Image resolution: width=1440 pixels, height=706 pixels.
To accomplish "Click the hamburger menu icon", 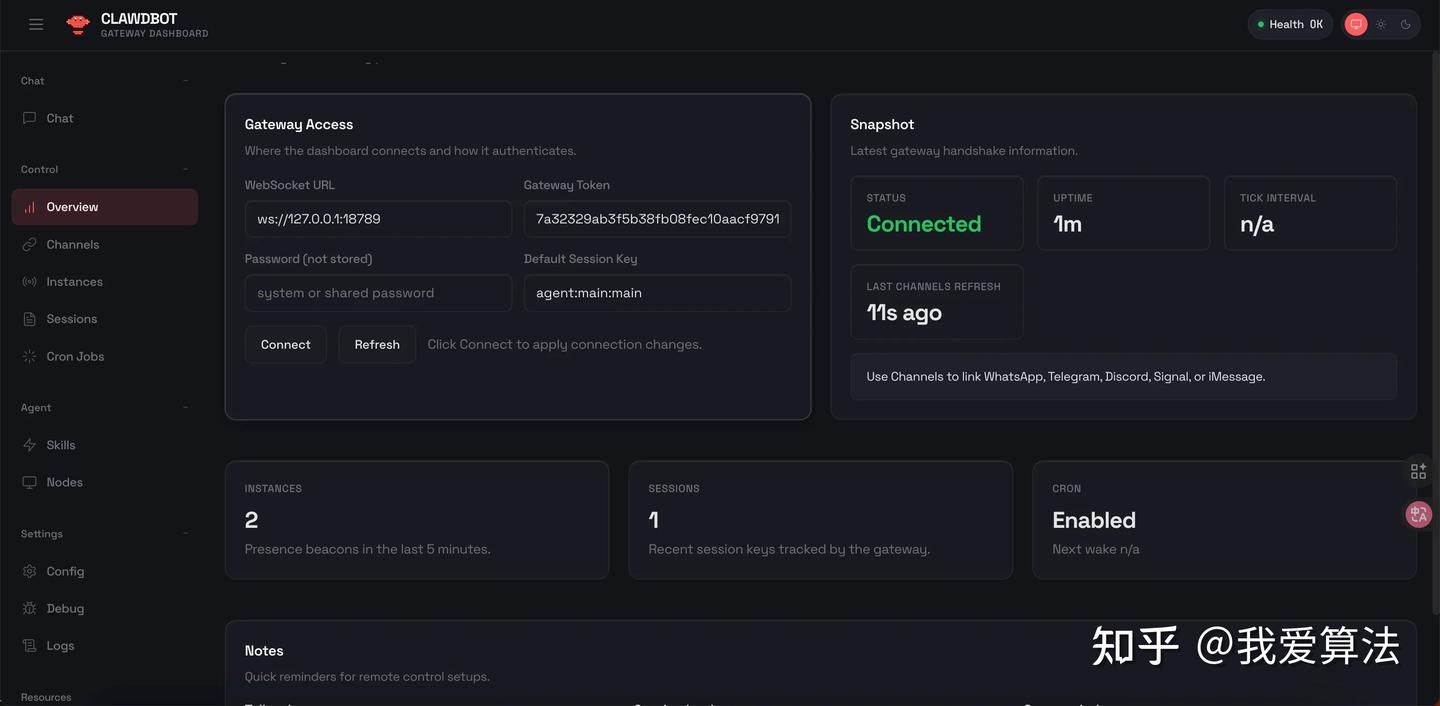I will point(36,25).
